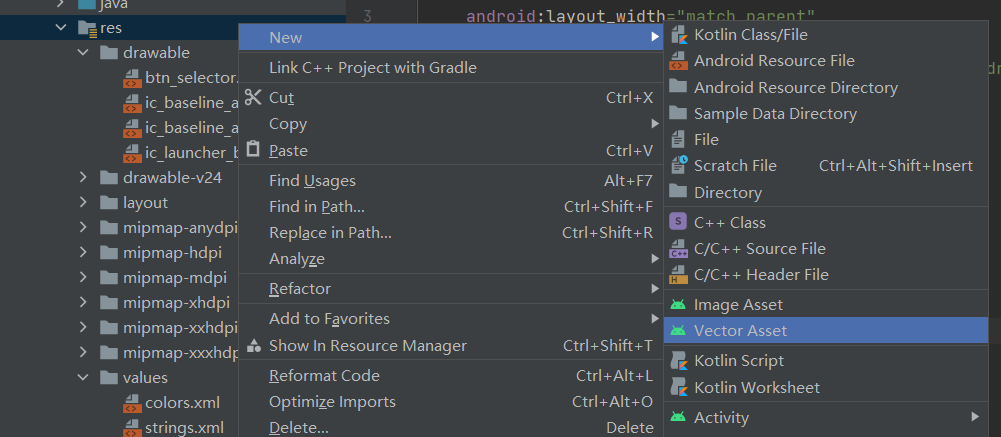Viewport: 1001px width, 437px height.
Task: Click the clipboard Paste icon
Action: point(253,149)
